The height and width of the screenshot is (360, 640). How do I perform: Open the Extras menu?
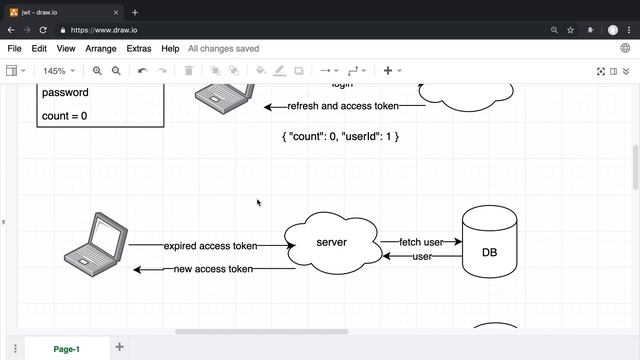click(x=139, y=49)
